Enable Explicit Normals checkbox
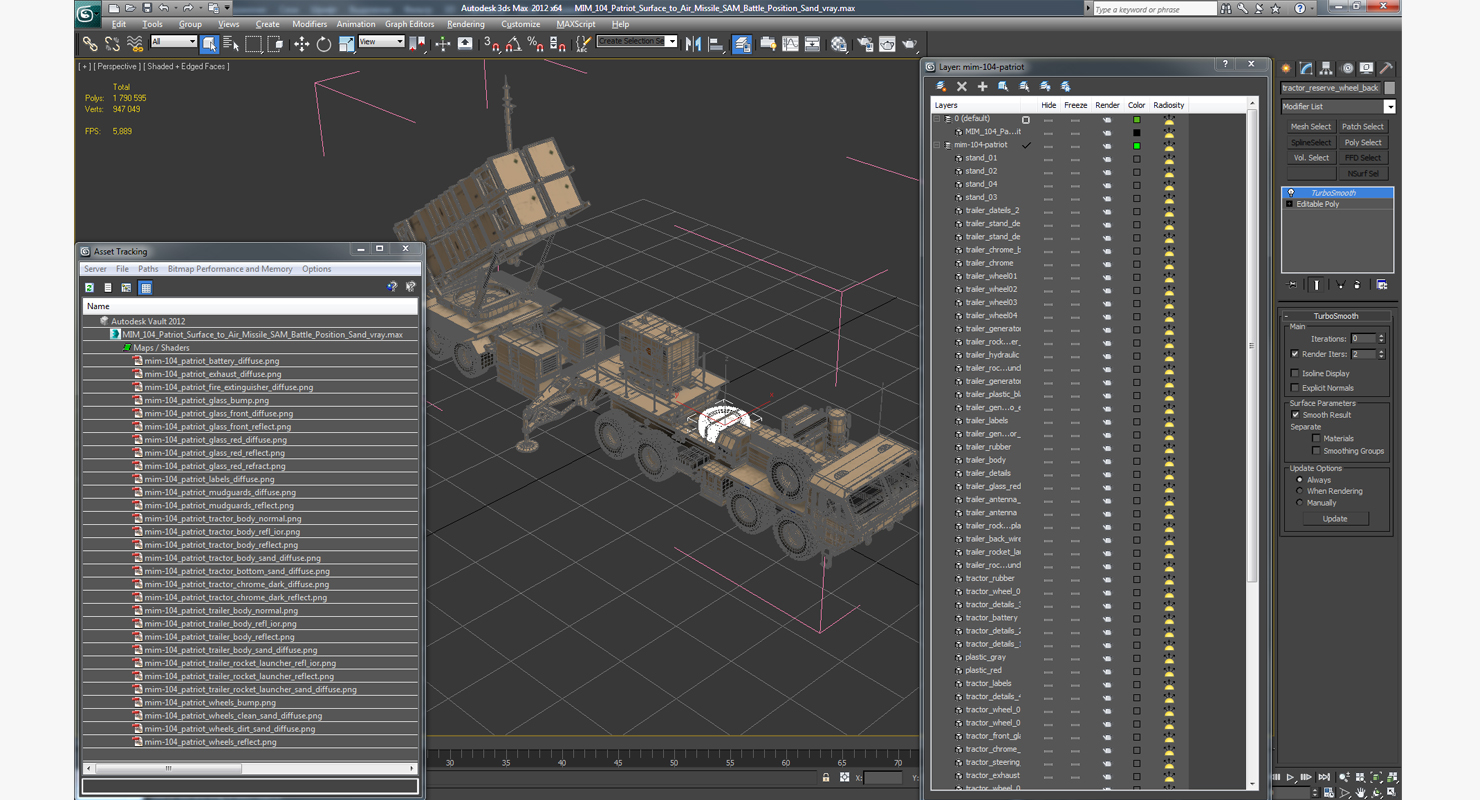 click(x=1295, y=388)
